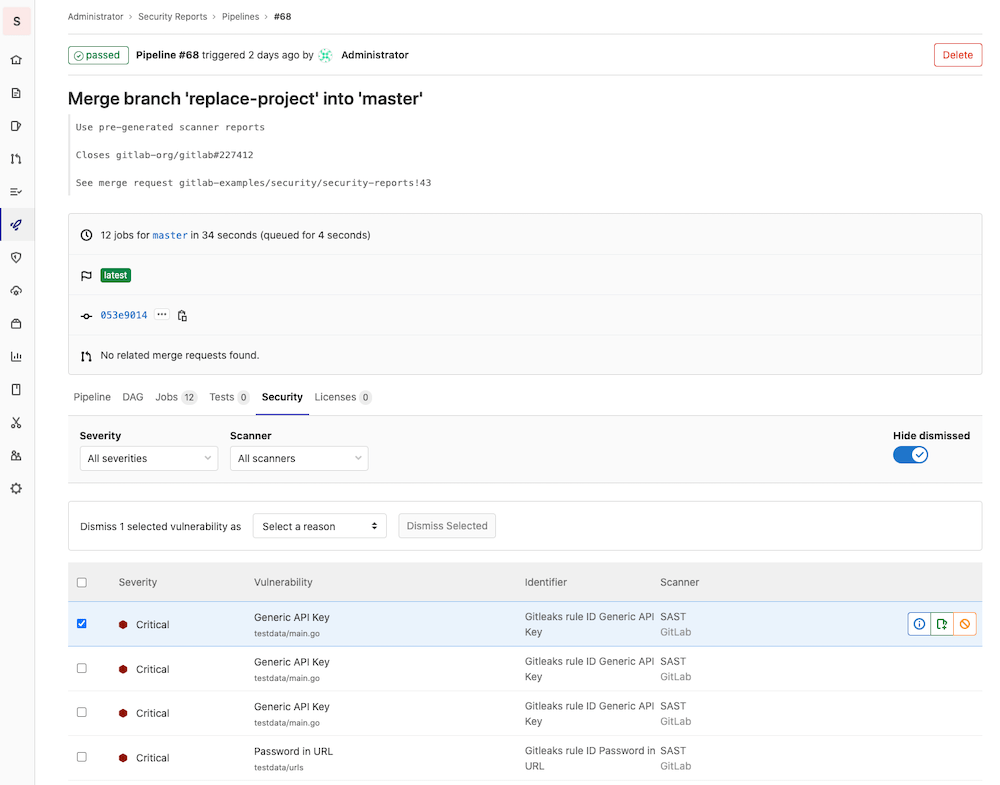The width and height of the screenshot is (1000, 785).
Task: Open the All severities dropdown
Action: (149, 458)
